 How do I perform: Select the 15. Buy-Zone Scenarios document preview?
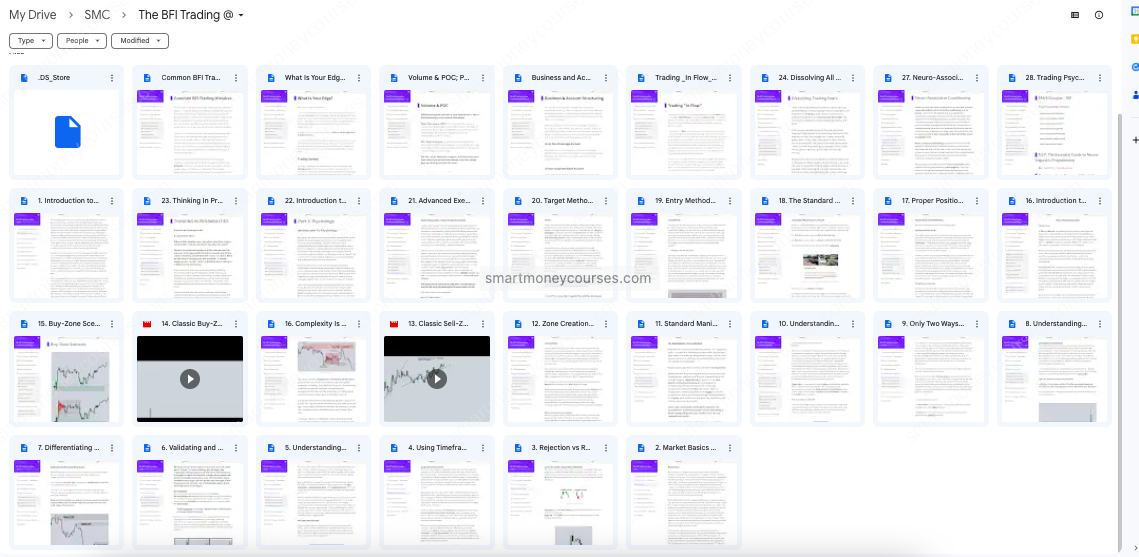[x=67, y=379]
